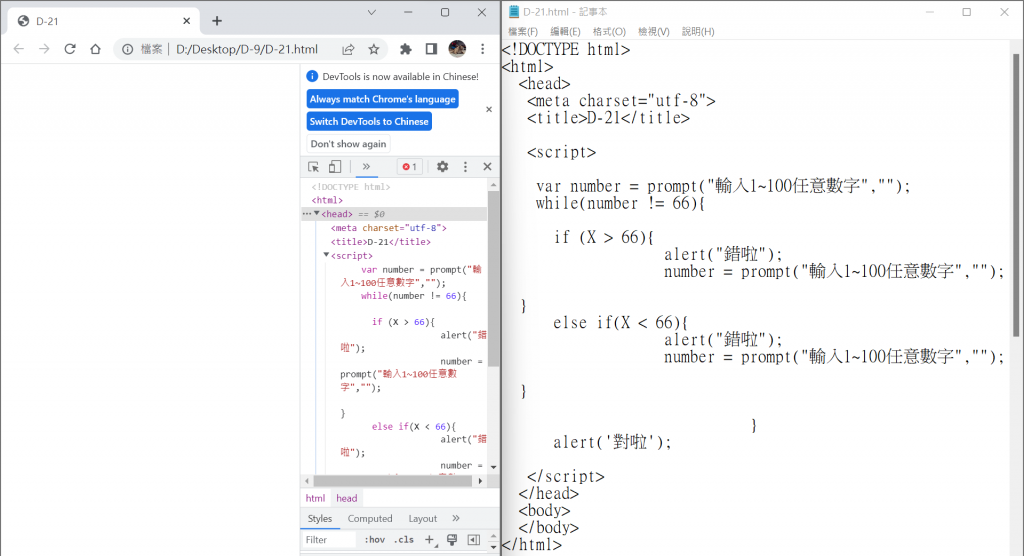Toggle rendering emulations paintbrush icon
Viewport: 1024px width, 556px height.
tap(452, 540)
